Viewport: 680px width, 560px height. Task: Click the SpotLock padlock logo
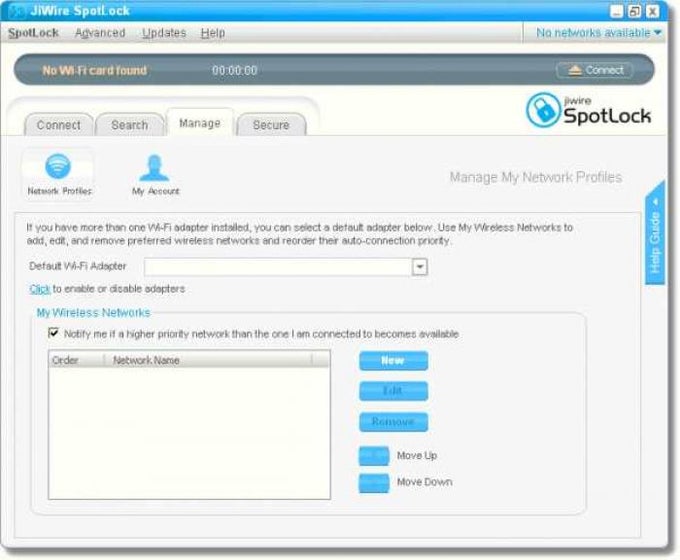(543, 110)
